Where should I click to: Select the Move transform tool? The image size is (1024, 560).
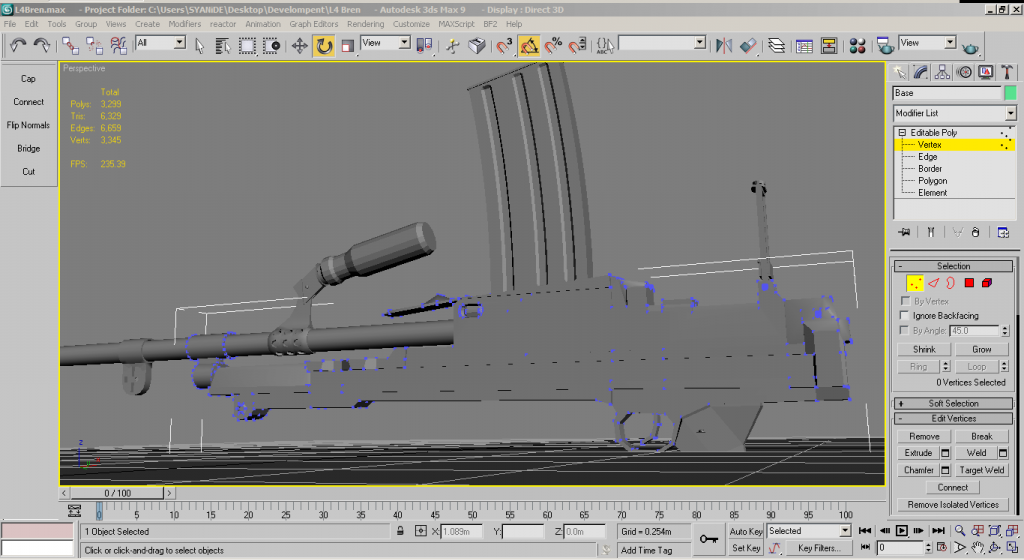[x=299, y=45]
